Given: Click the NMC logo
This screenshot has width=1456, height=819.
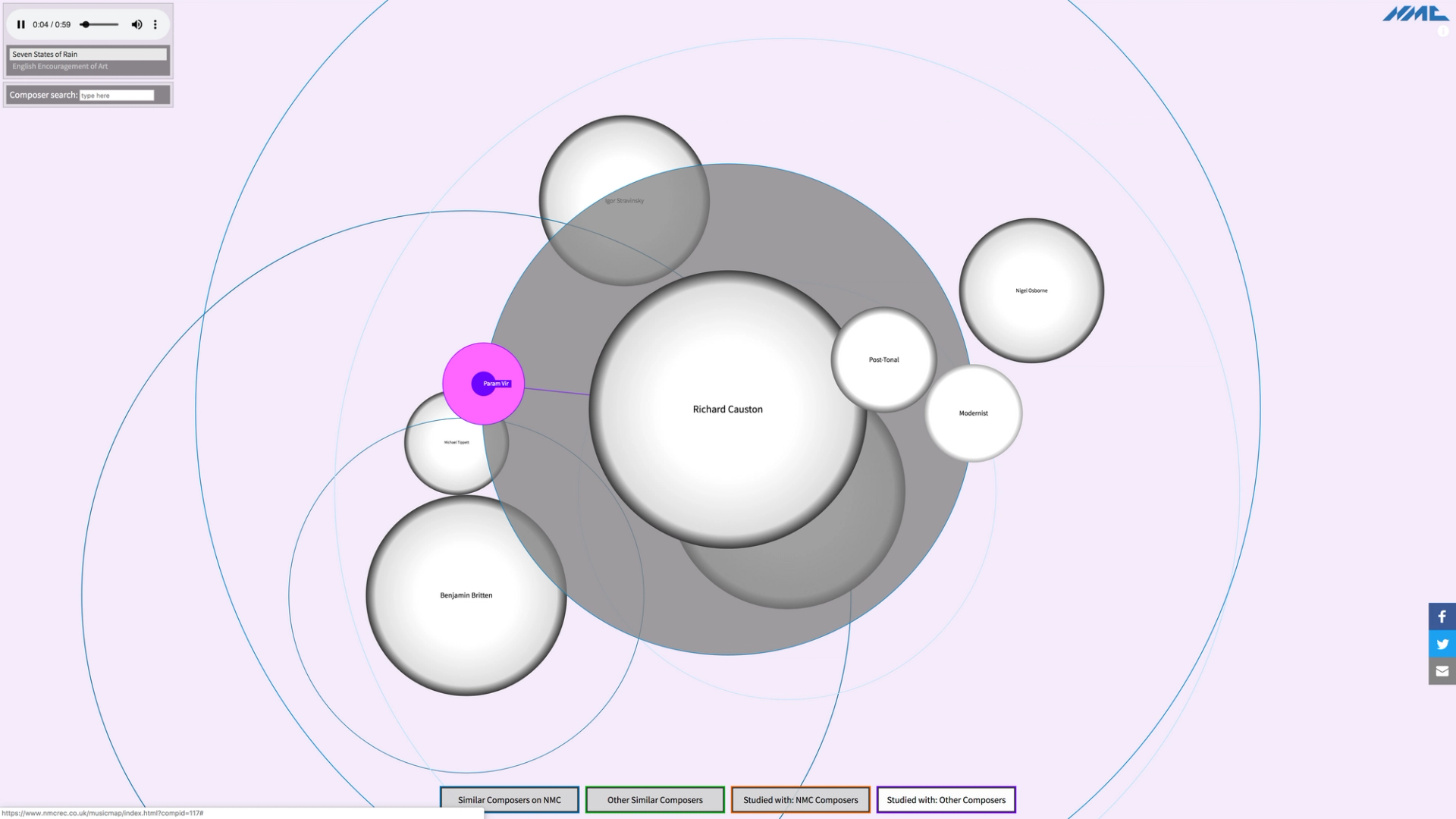Looking at the screenshot, I should click(1414, 14).
